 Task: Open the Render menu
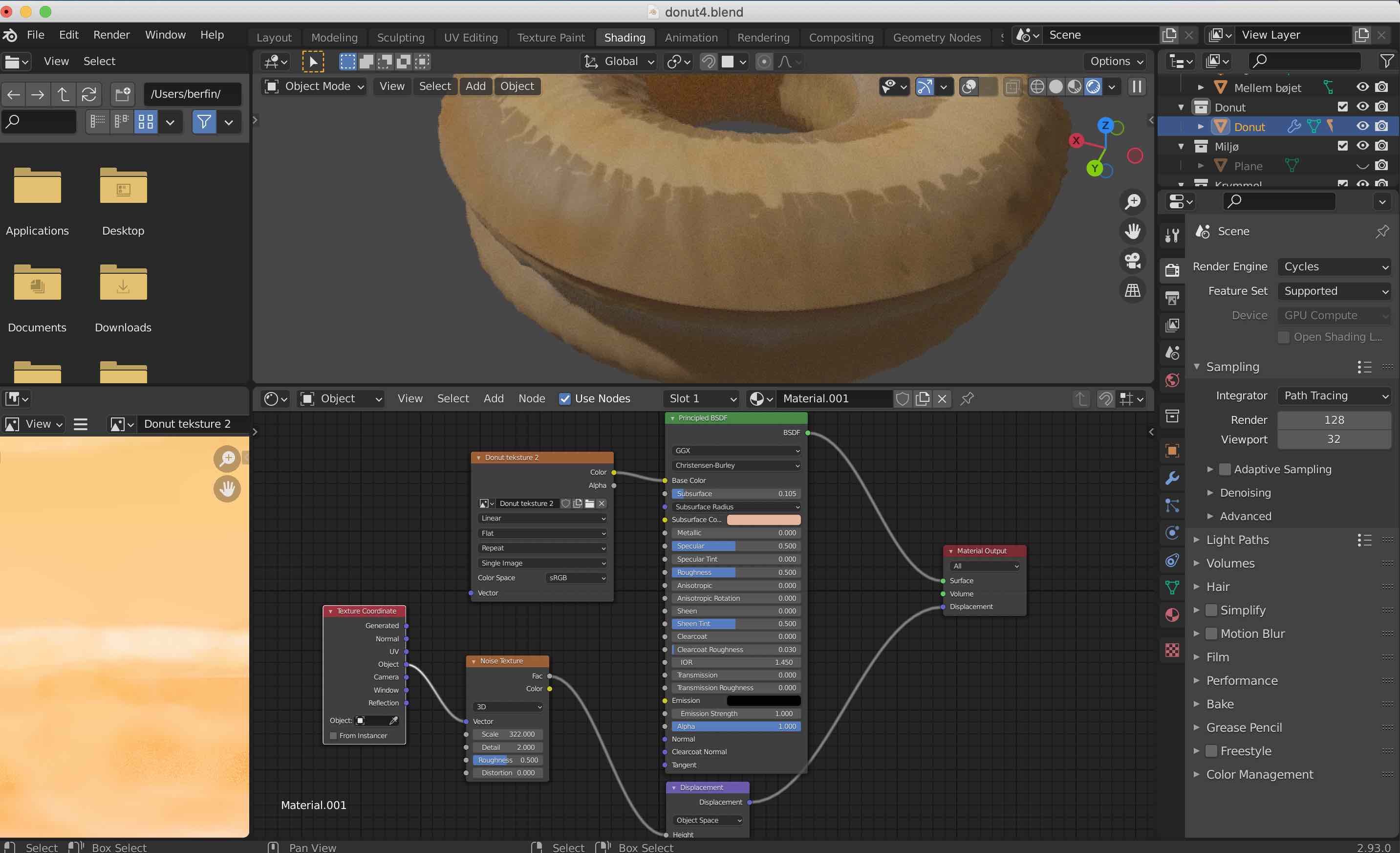pos(111,35)
